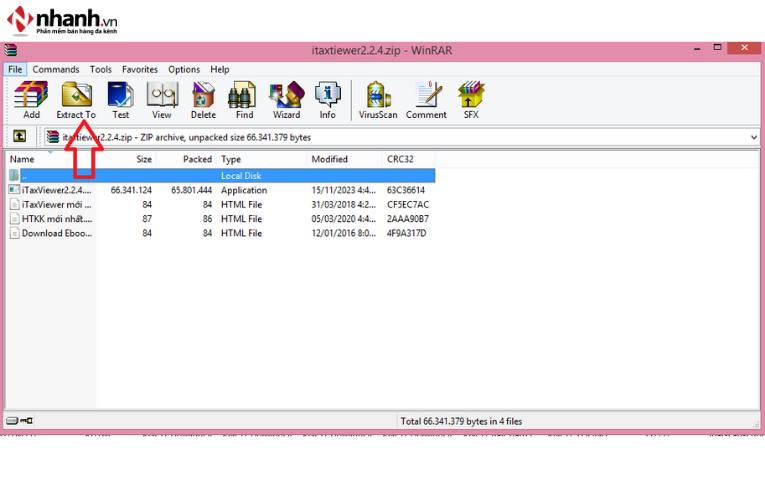
Task: Run the Test archive tool
Action: click(x=121, y=100)
